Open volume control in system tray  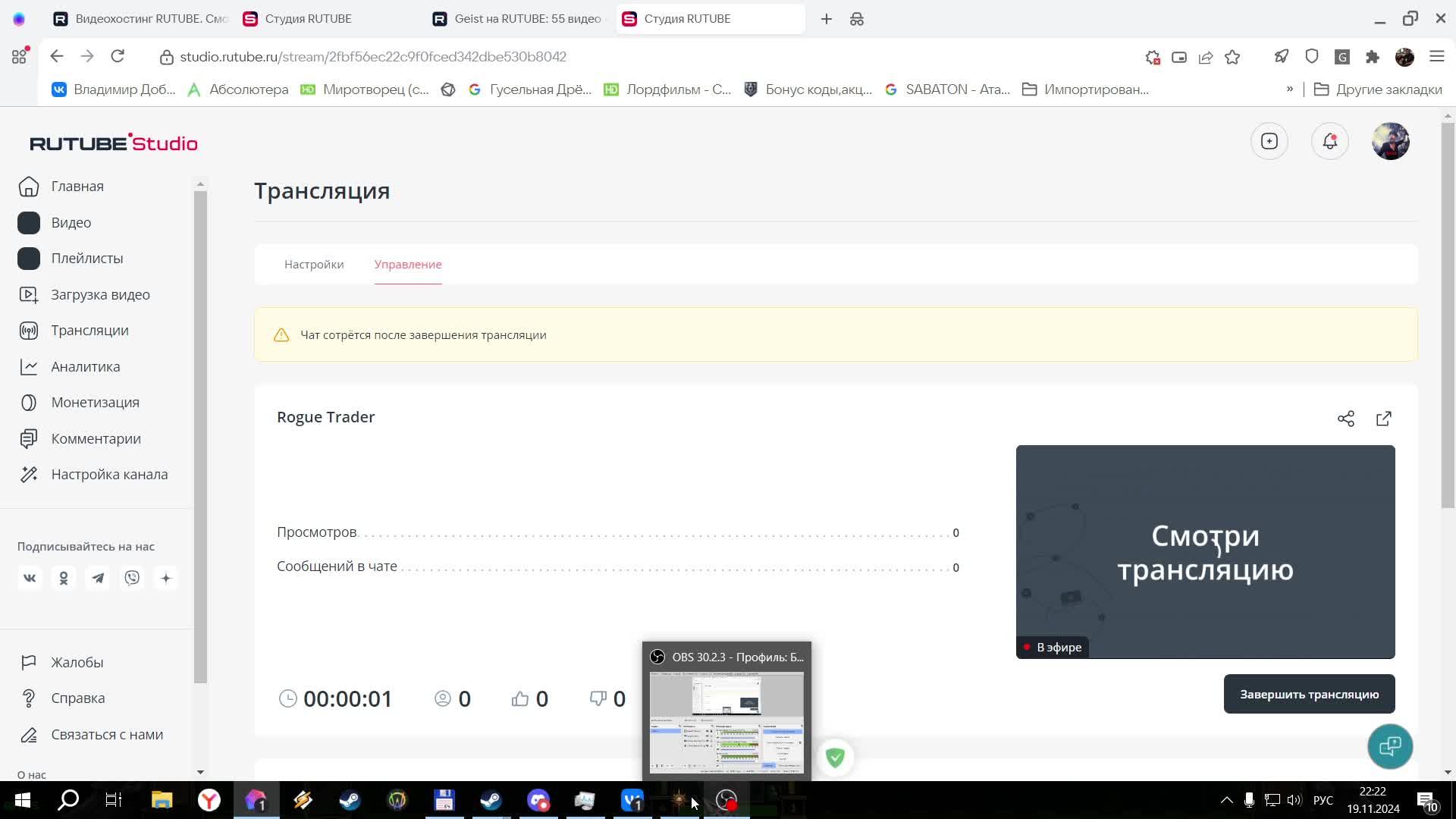coord(1294,801)
